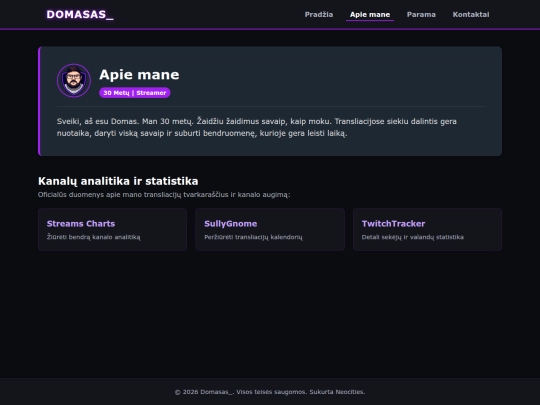Click the Apie mane heading

coord(139,75)
